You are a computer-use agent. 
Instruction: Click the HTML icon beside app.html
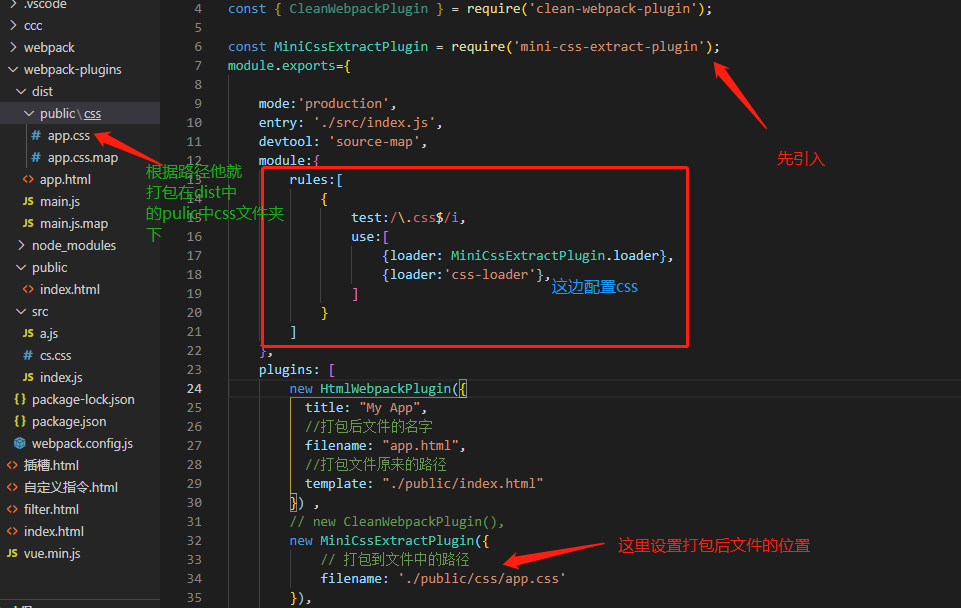click(28, 180)
